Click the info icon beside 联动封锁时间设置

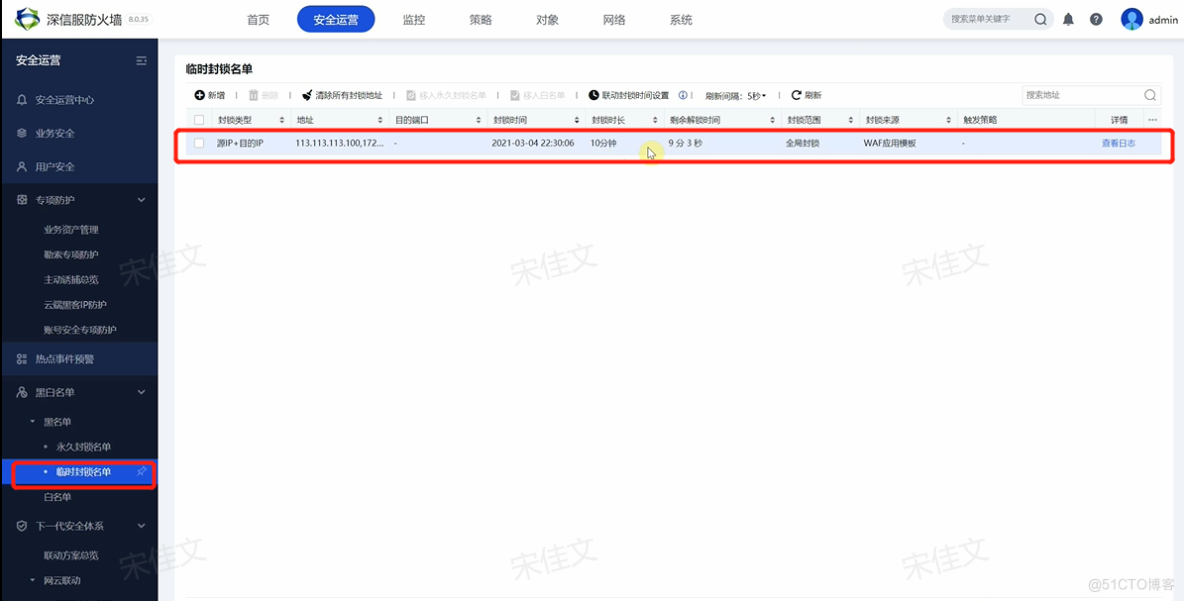684,95
